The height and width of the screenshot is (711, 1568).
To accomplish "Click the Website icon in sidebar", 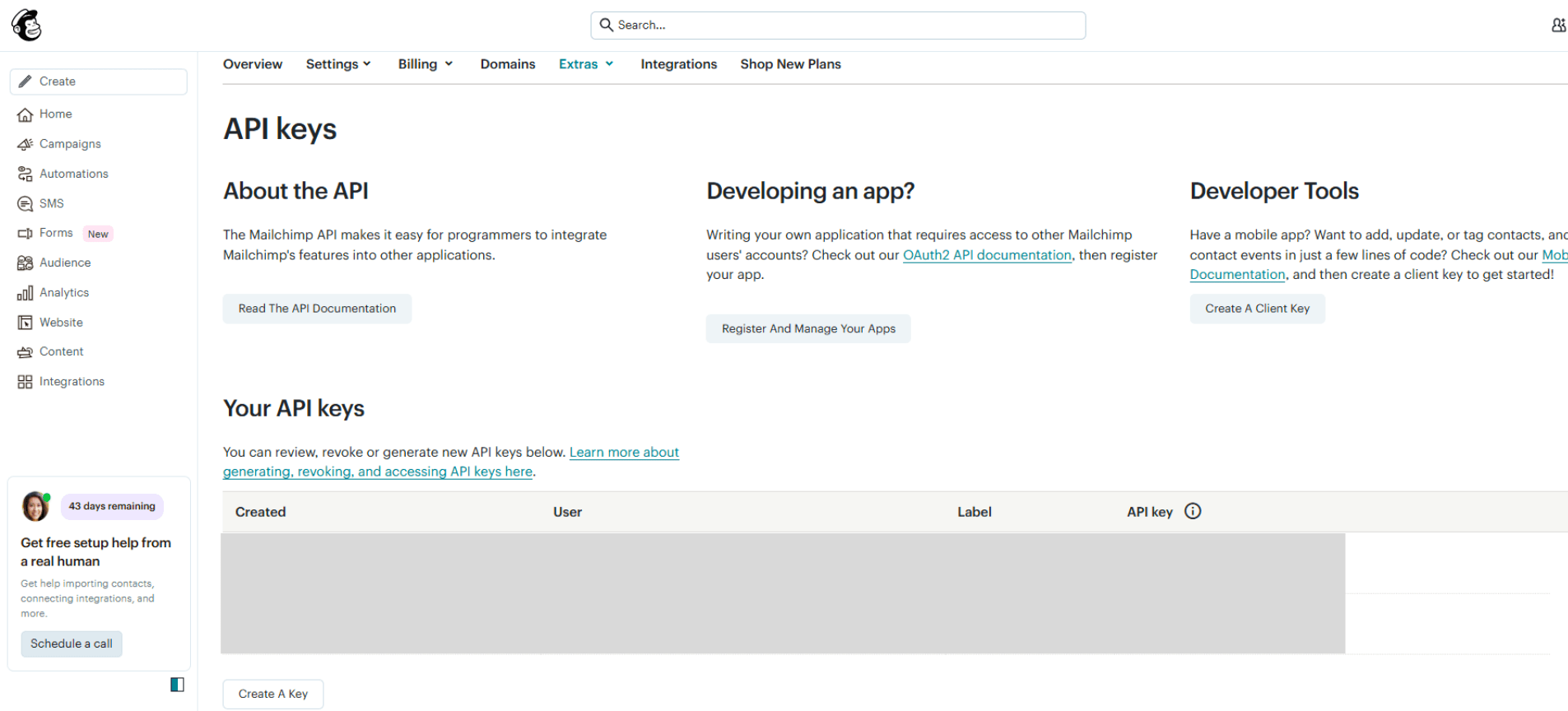I will [x=26, y=323].
